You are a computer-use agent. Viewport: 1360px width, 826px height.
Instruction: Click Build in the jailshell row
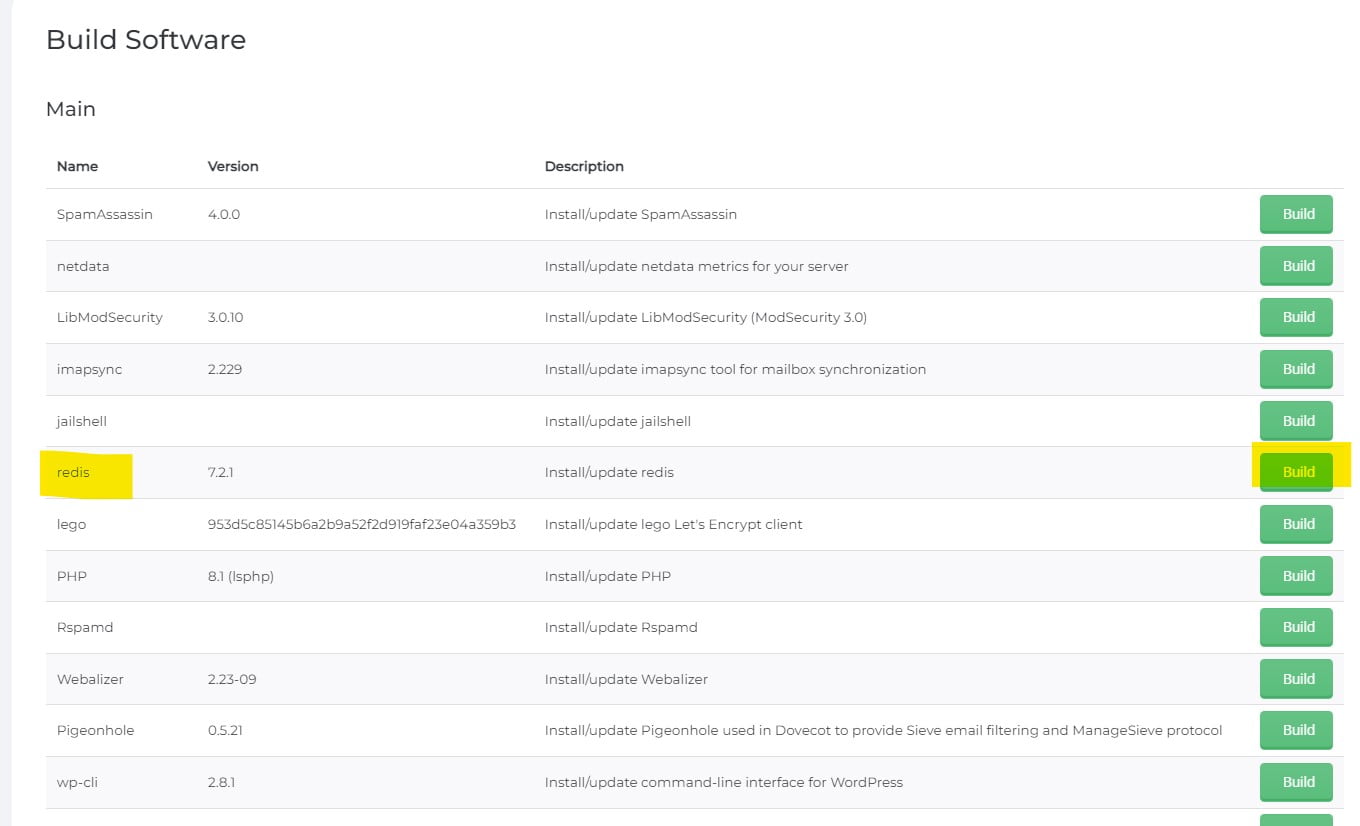[1296, 421]
